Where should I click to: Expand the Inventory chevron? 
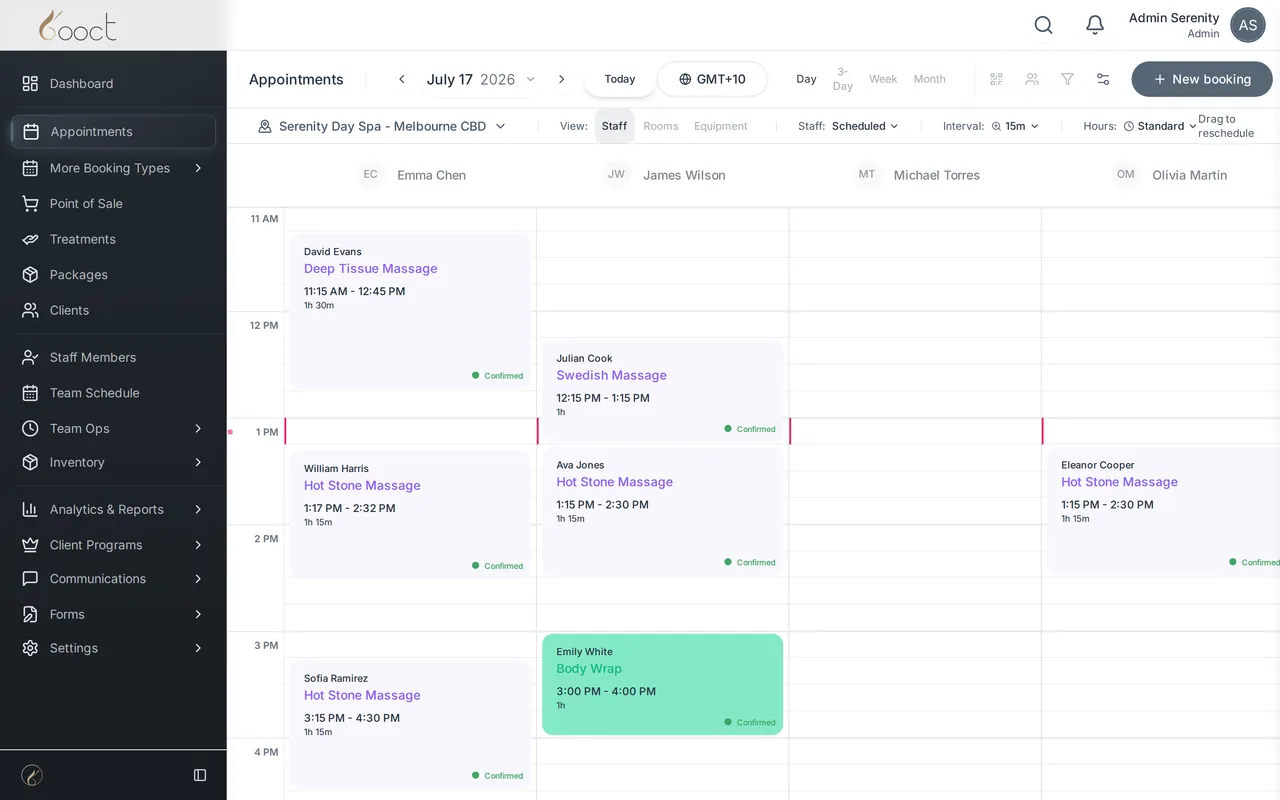198,462
